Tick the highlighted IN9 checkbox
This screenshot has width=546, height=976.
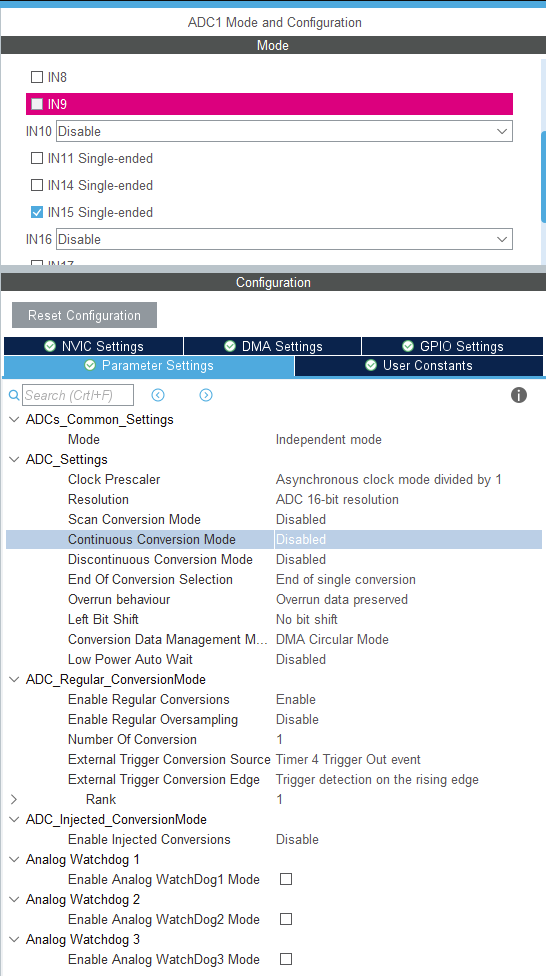click(x=37, y=104)
